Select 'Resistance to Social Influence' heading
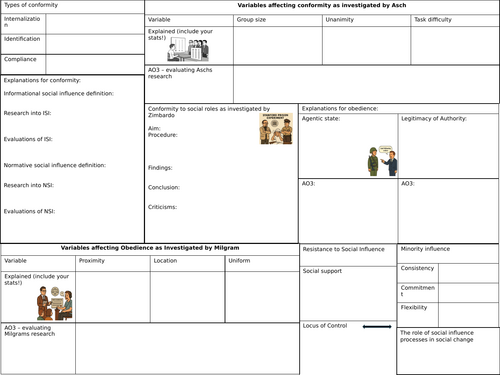The image size is (500, 375). (343, 249)
